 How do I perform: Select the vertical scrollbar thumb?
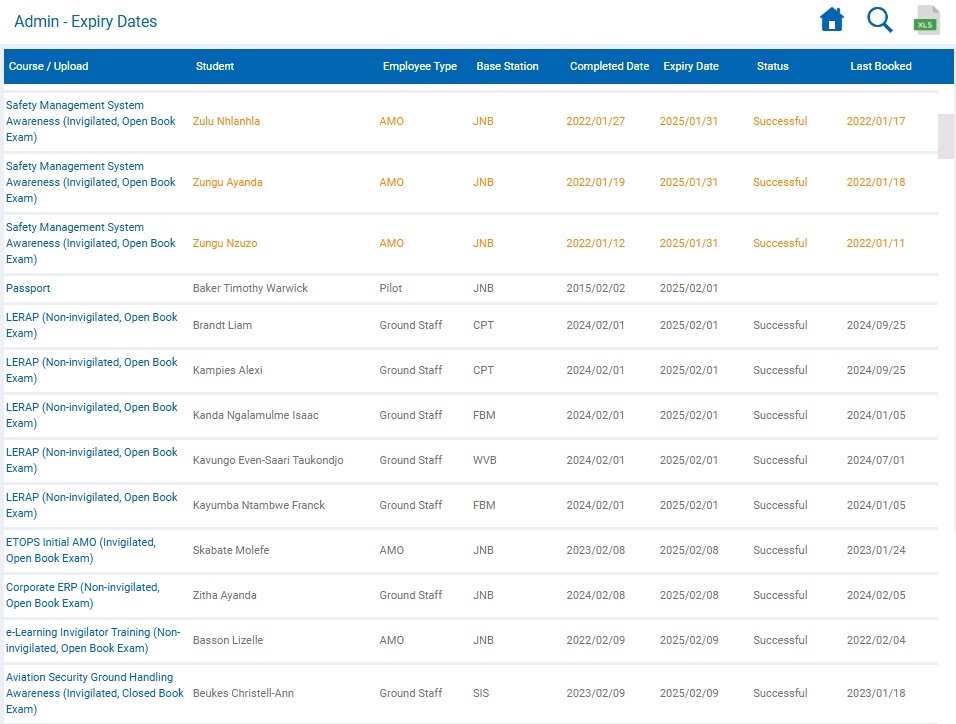946,135
